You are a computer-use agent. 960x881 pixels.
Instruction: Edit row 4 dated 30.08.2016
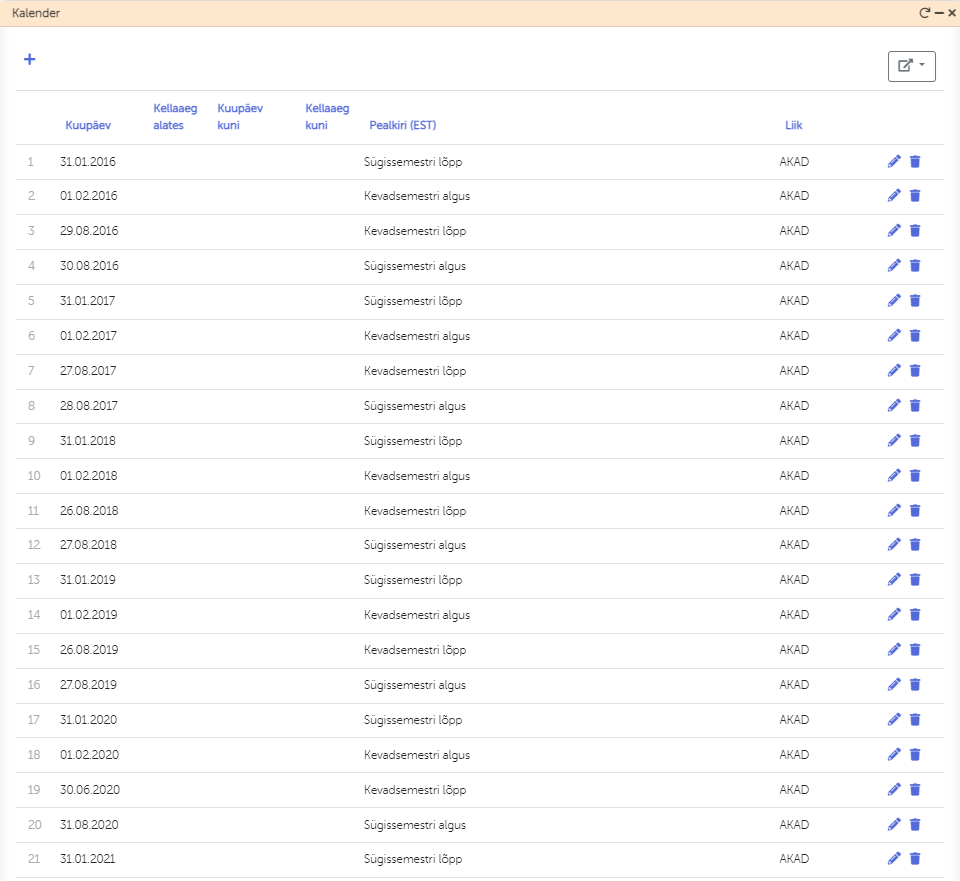pos(894,266)
